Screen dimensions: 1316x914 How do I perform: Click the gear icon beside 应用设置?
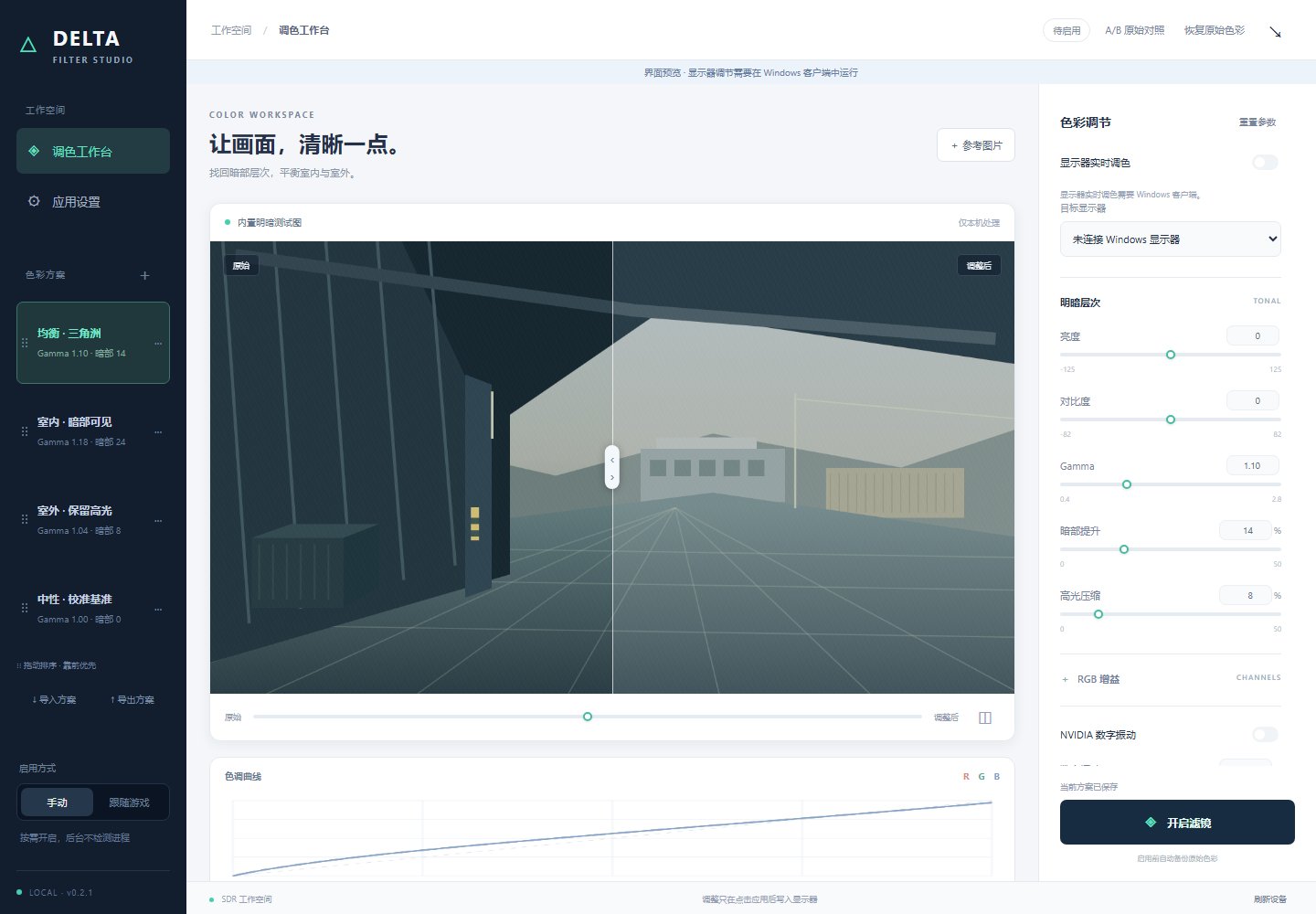34,201
